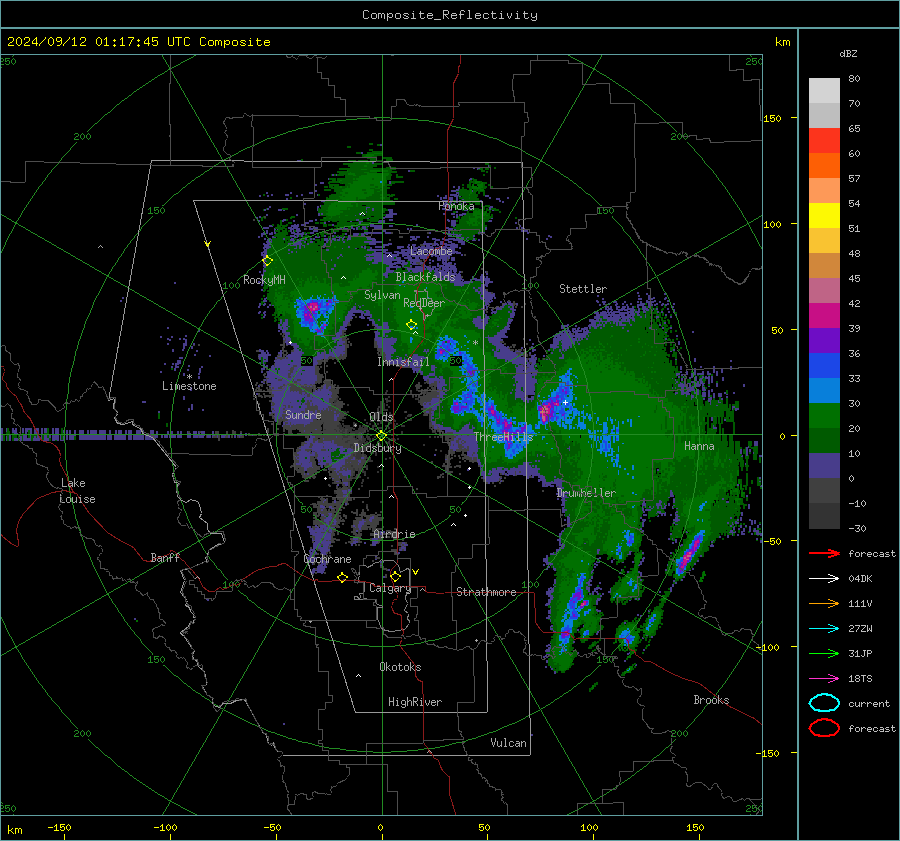This screenshot has height=841, width=900.
Task: Click the HighRiver city label
Action: [415, 702]
